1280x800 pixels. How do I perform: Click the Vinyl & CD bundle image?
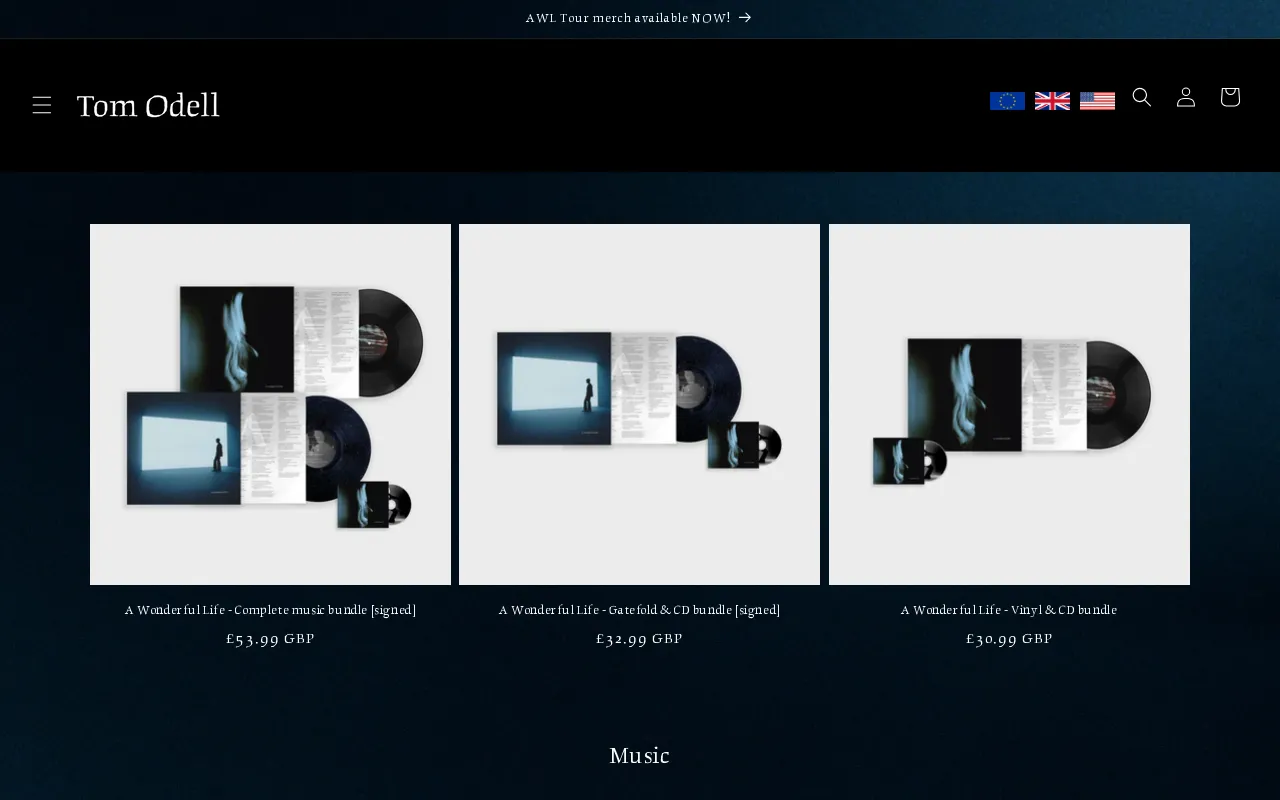point(1009,404)
